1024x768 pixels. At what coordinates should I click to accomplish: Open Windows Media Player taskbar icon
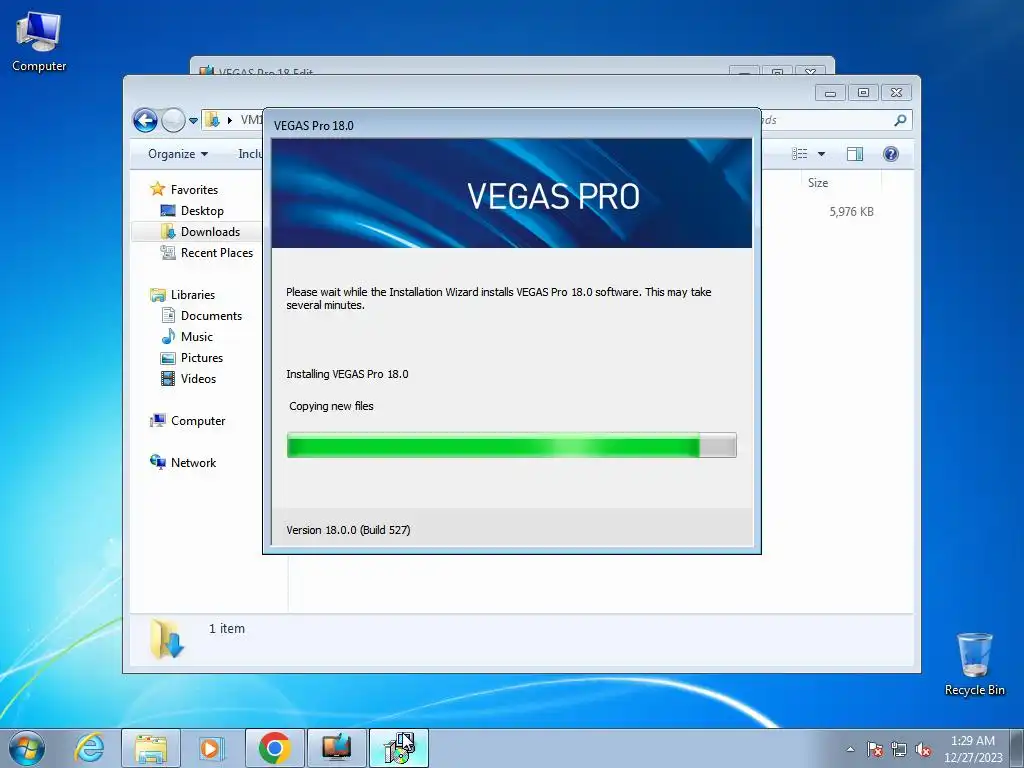tap(212, 748)
